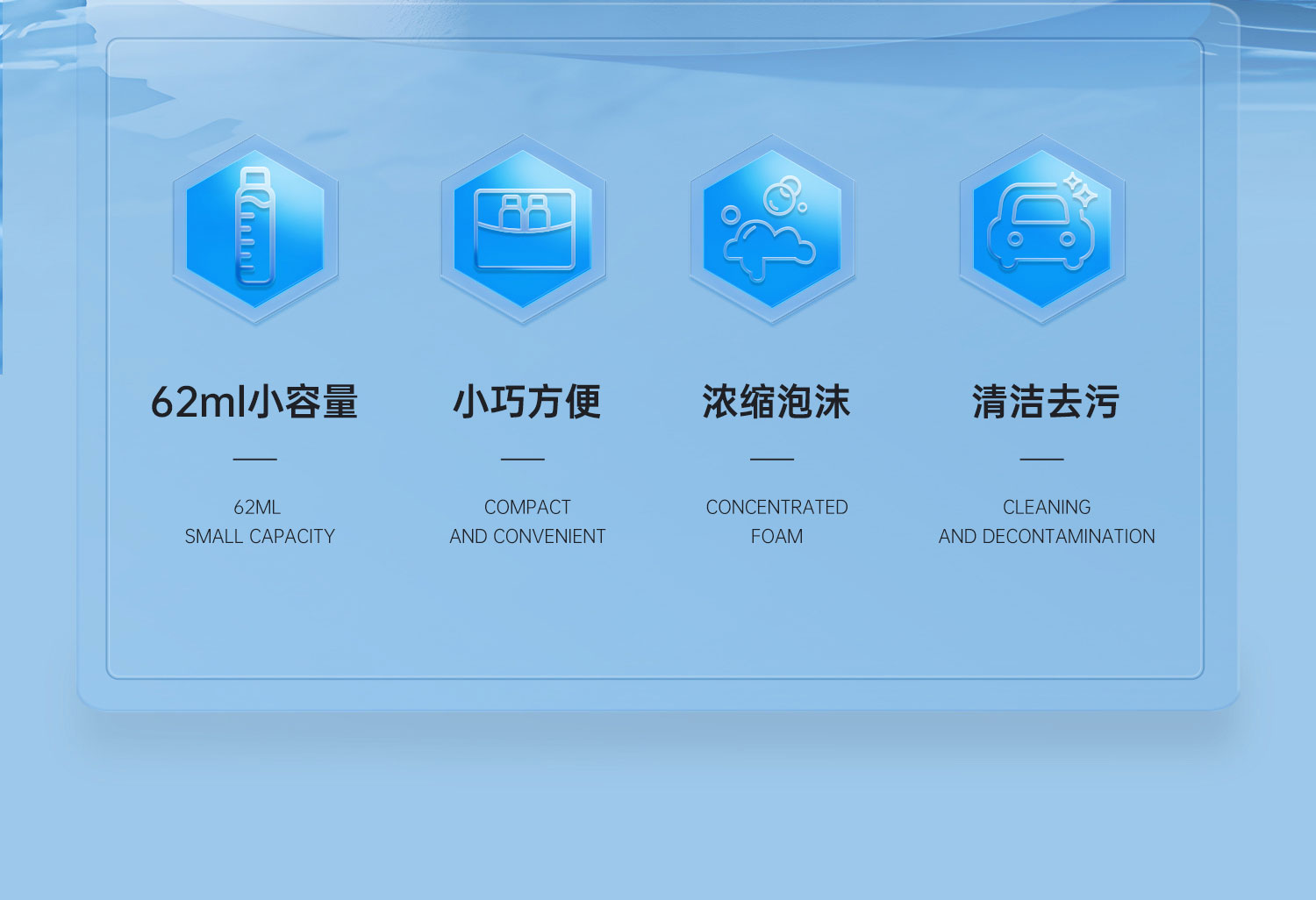Click the divider line under 清洁去污
Screen dimensions: 1316x900
tap(1042, 459)
